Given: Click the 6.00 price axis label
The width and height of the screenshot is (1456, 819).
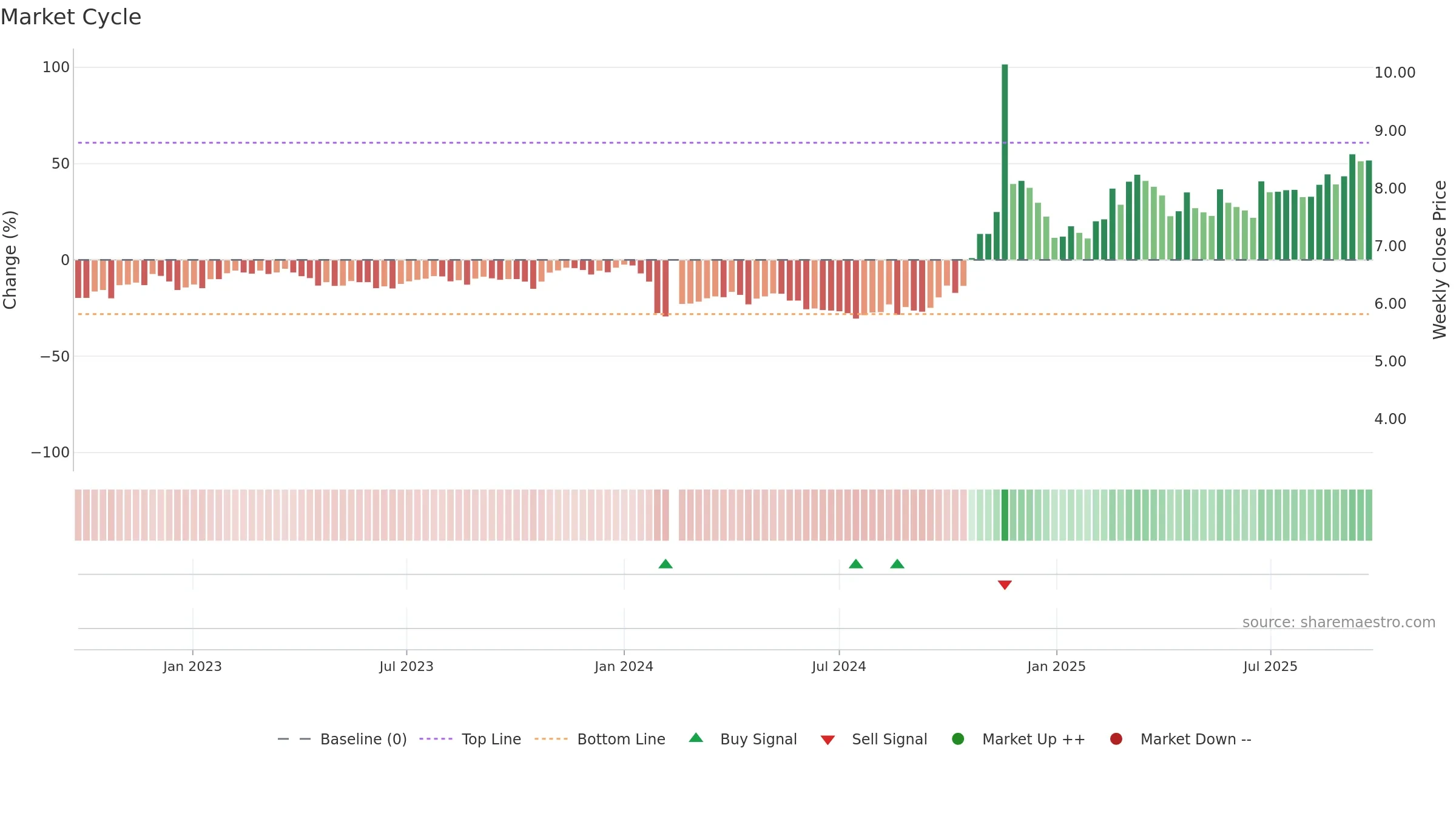Looking at the screenshot, I should point(1390,304).
